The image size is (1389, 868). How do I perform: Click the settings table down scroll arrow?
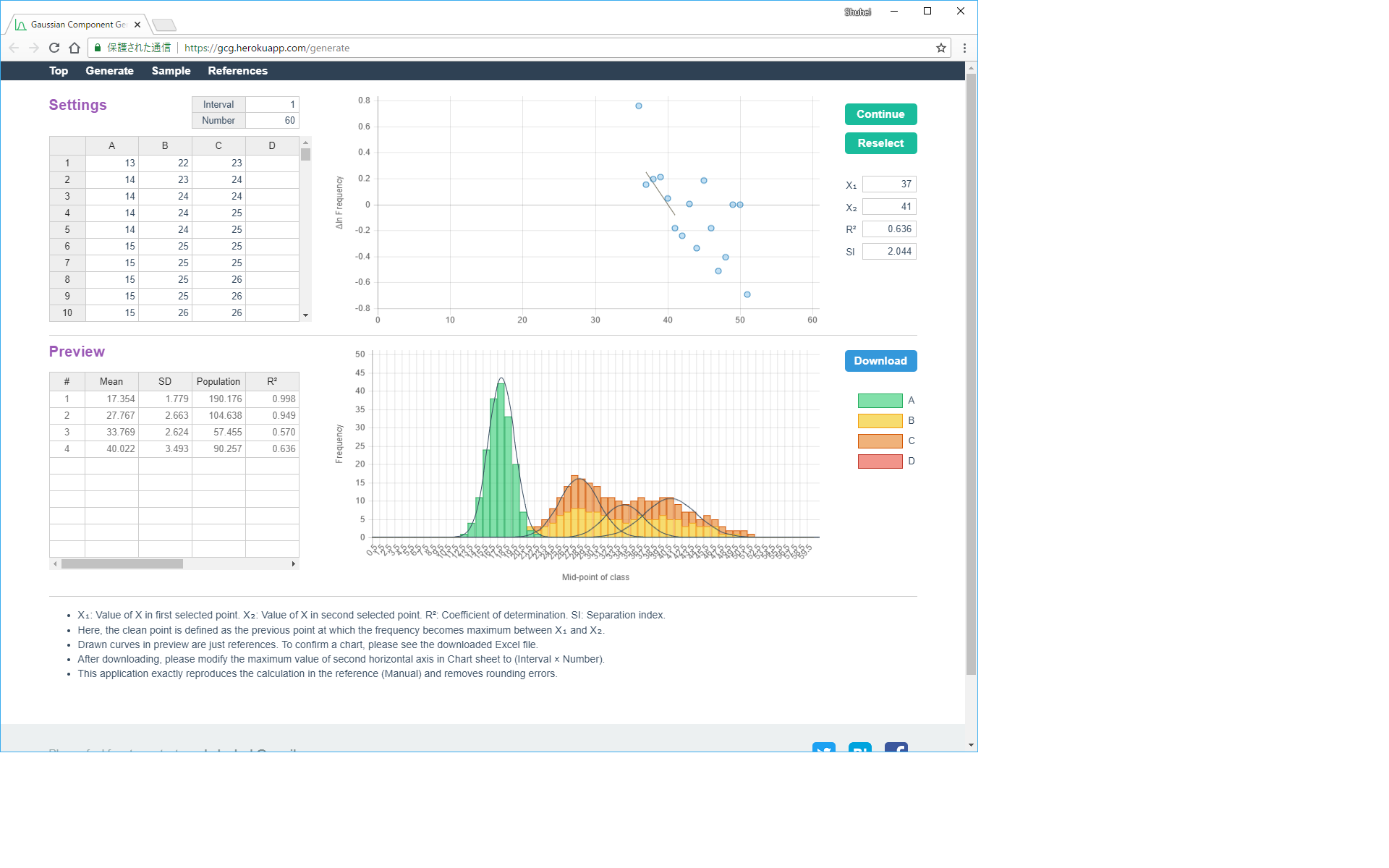pyautogui.click(x=305, y=315)
